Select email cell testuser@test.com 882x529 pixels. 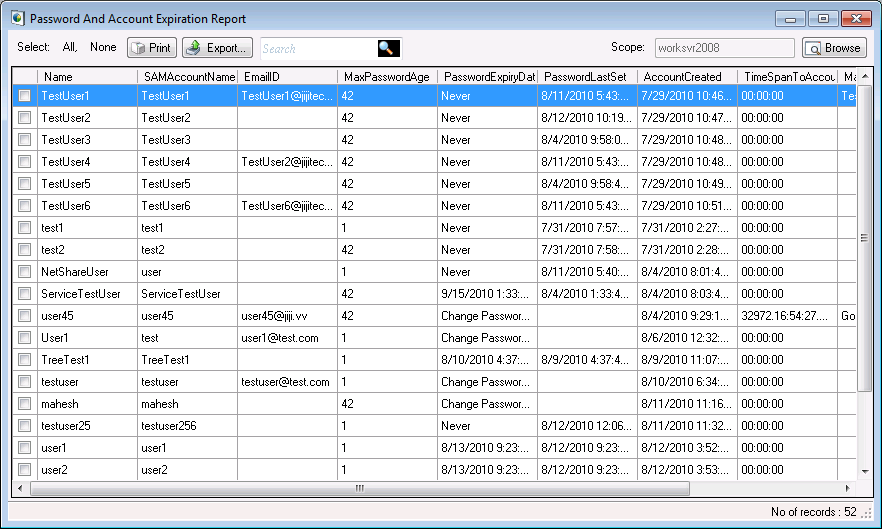pyautogui.click(x=285, y=382)
